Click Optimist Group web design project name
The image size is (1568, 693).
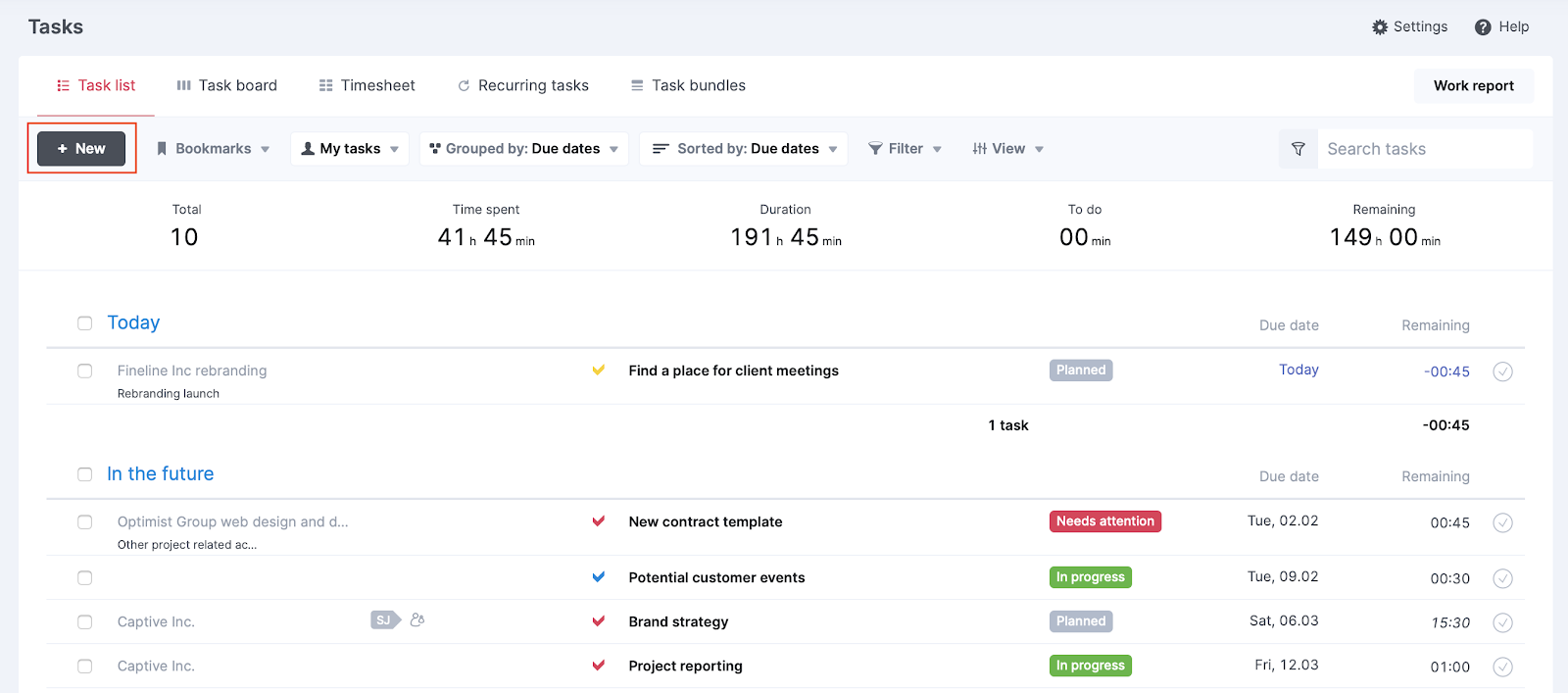tap(232, 521)
